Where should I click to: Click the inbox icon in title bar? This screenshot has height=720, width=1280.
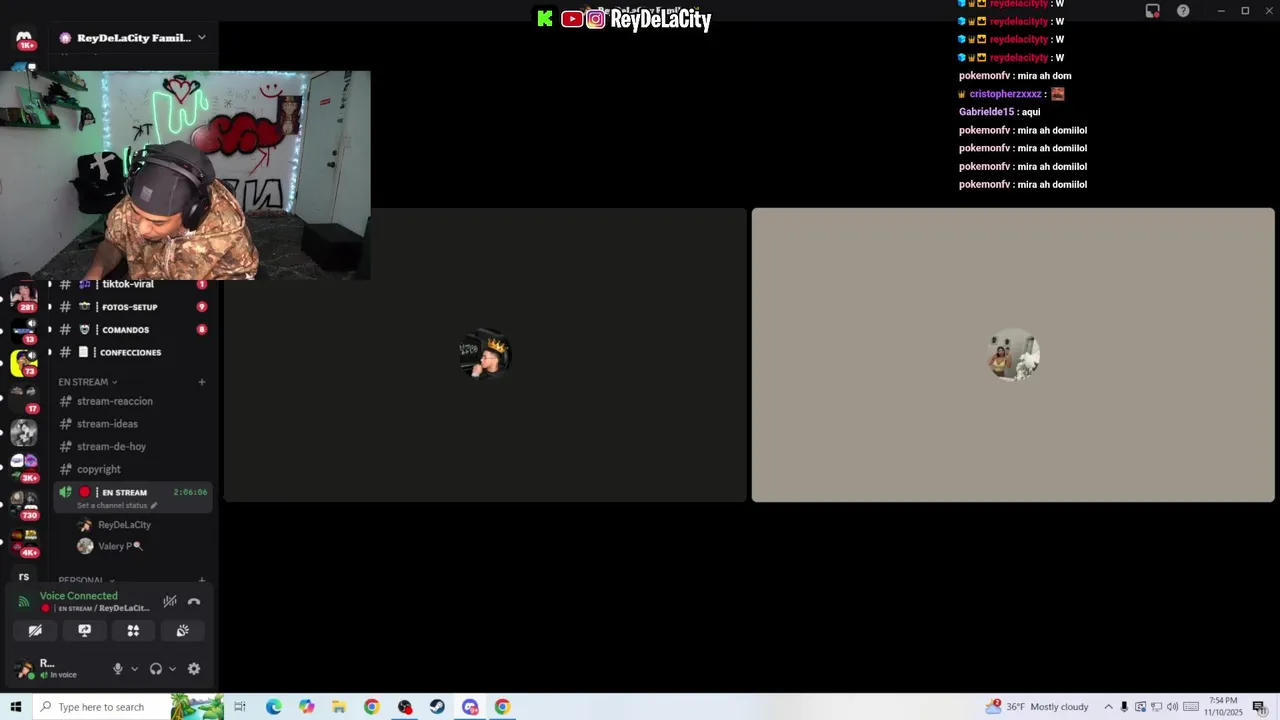point(1152,11)
